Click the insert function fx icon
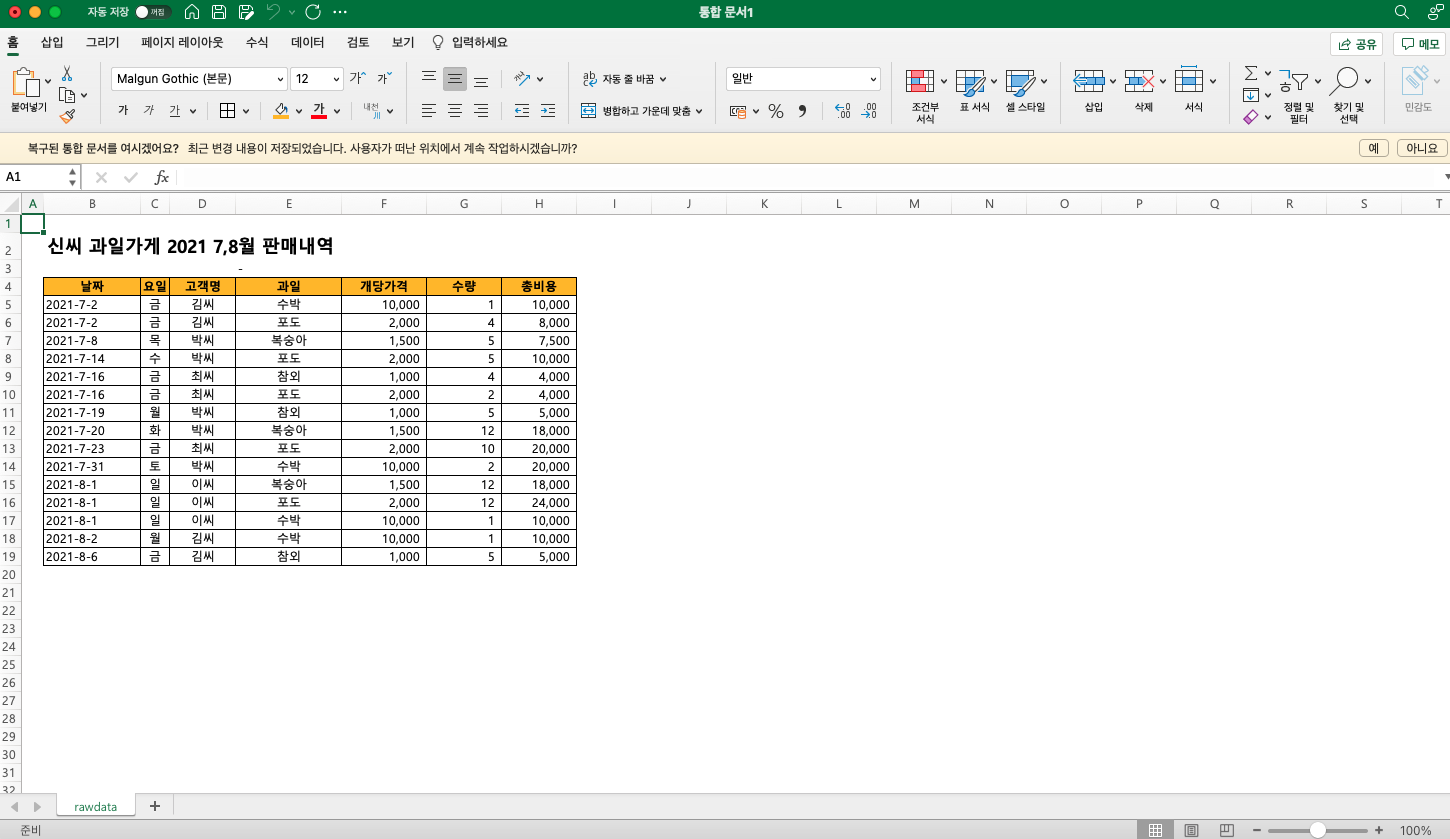Viewport: 1450px width, 839px height. (161, 177)
